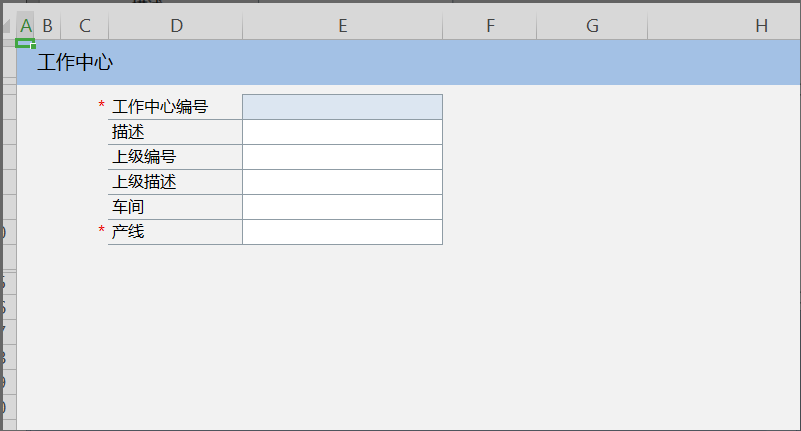Image resolution: width=801 pixels, height=431 pixels.
Task: Click the 车间 input cell
Action: [x=342, y=207]
